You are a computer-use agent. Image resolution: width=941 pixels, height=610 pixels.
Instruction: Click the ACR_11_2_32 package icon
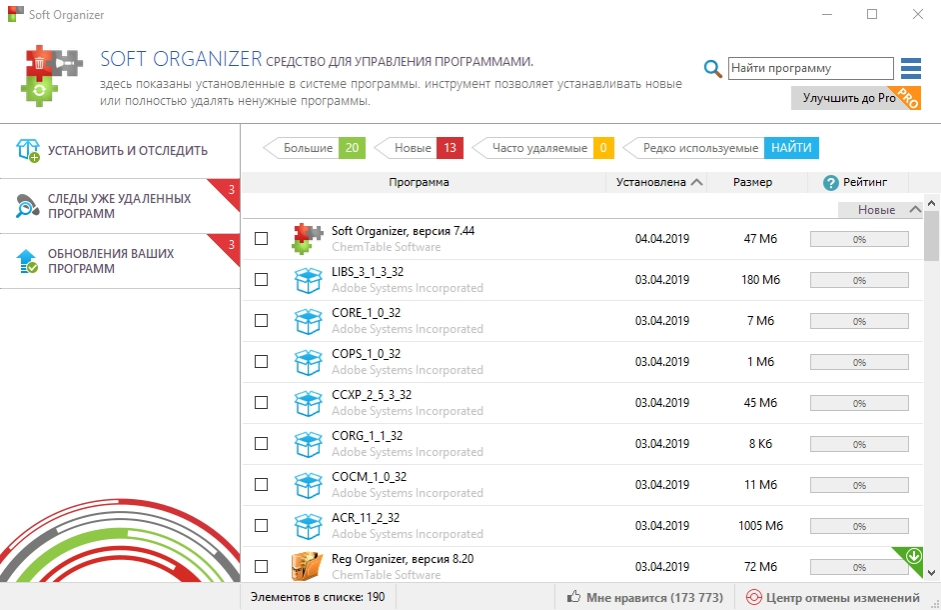point(308,526)
